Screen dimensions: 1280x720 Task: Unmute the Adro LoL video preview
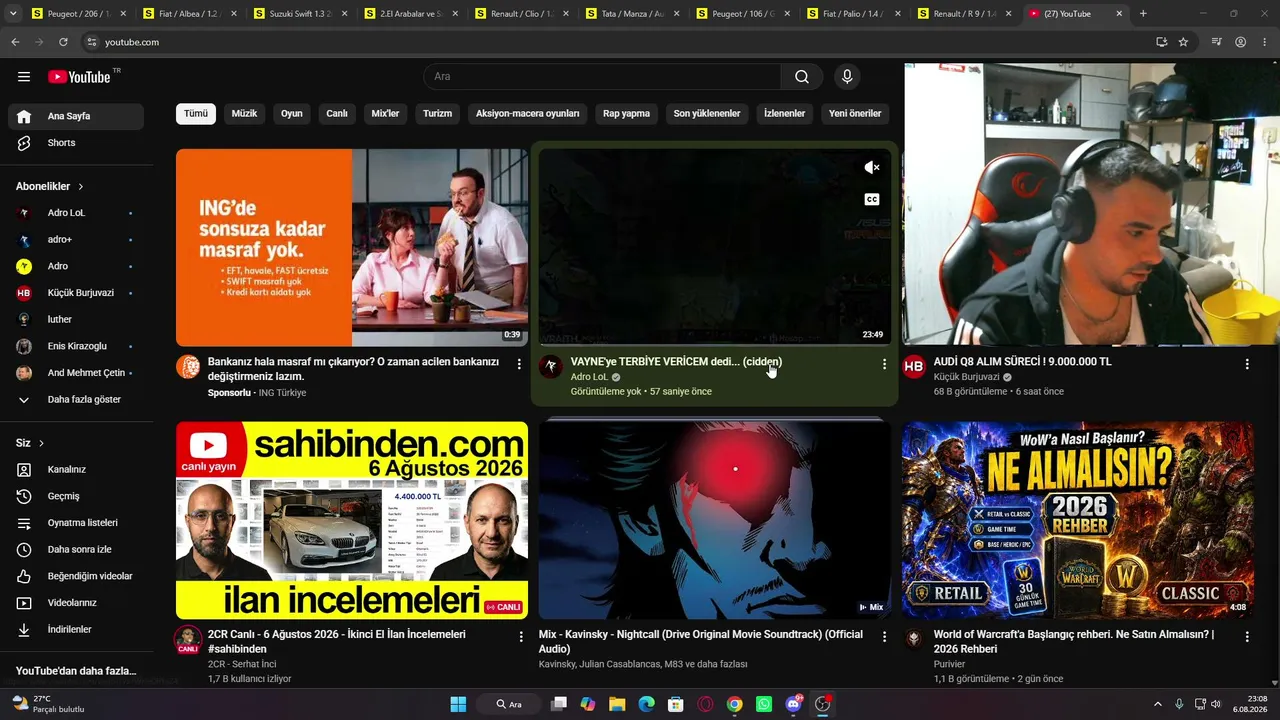(872, 168)
